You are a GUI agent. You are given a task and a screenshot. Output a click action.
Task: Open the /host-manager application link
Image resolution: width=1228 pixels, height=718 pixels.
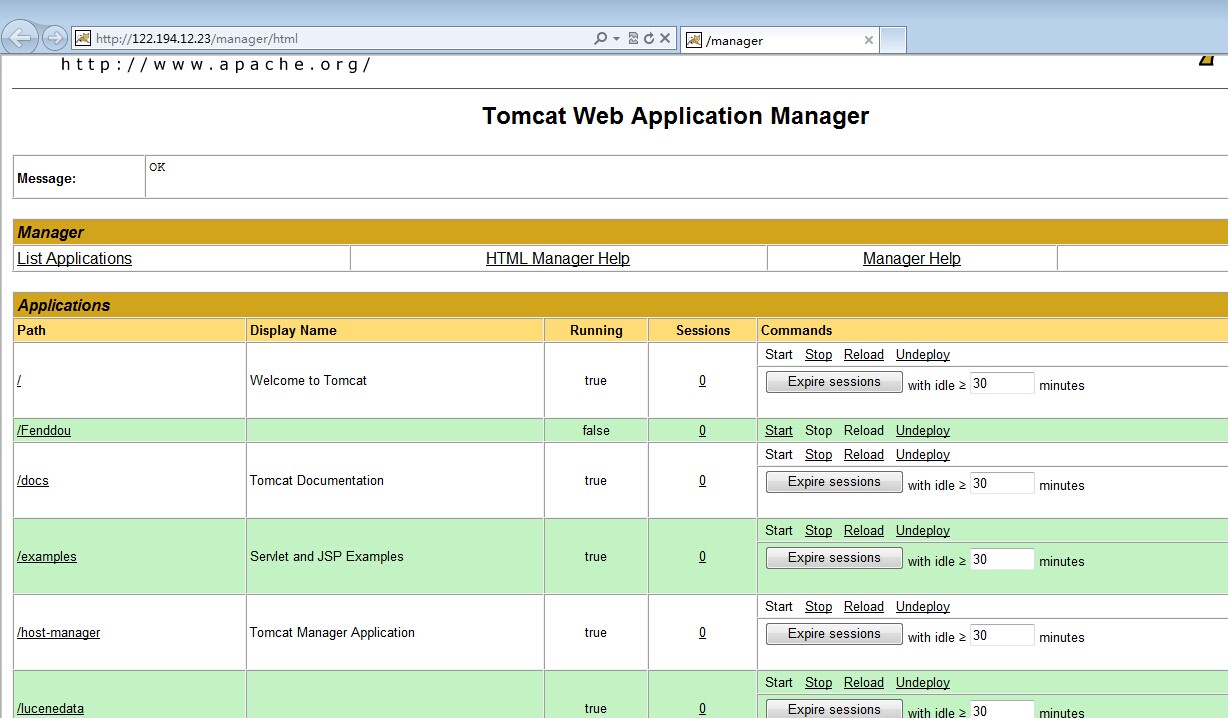pos(58,632)
